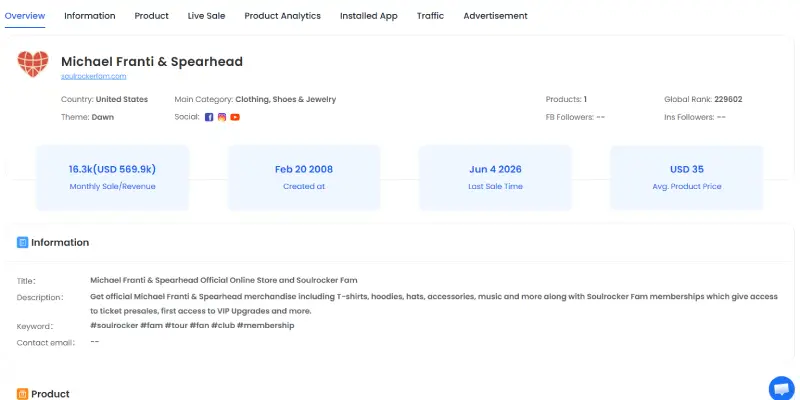Go to the Installed App tab
800x400 pixels.
click(x=369, y=16)
